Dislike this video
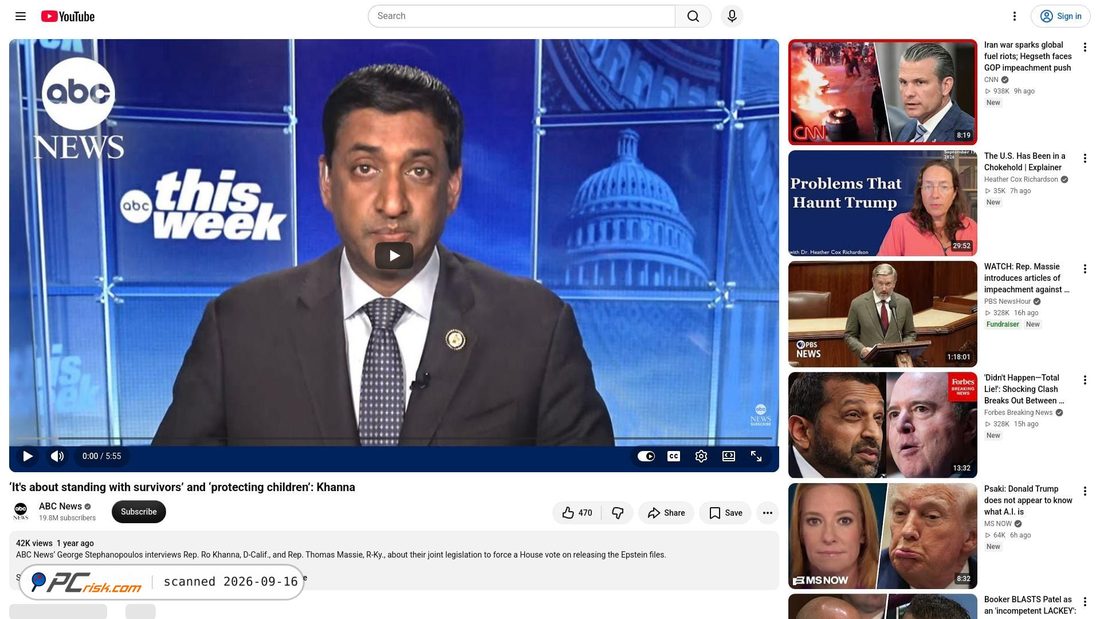The height and width of the screenshot is (619, 1100). (618, 513)
